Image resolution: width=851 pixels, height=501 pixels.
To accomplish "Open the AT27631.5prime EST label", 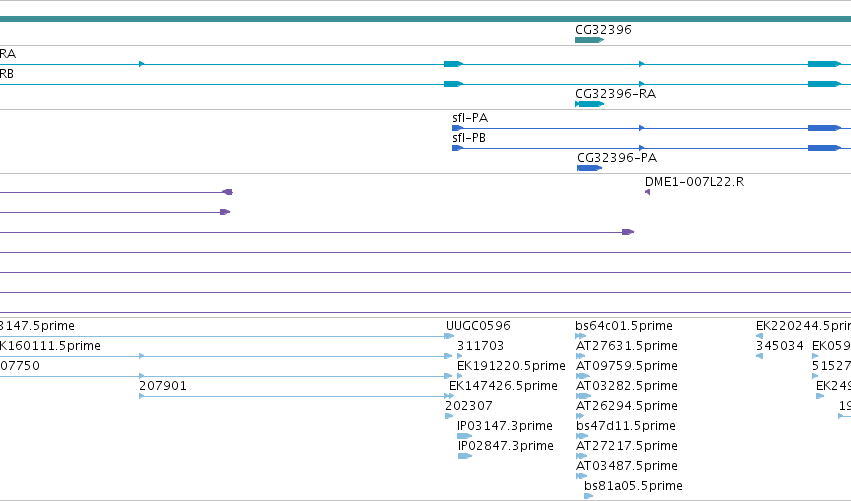I will point(627,346).
